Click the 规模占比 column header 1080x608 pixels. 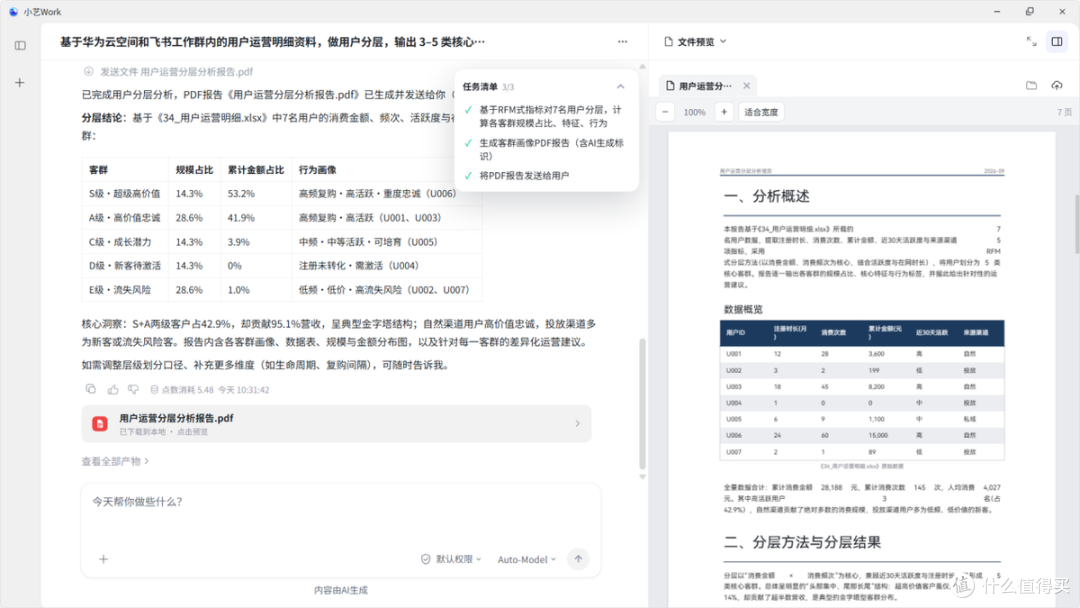pyautogui.click(x=194, y=170)
